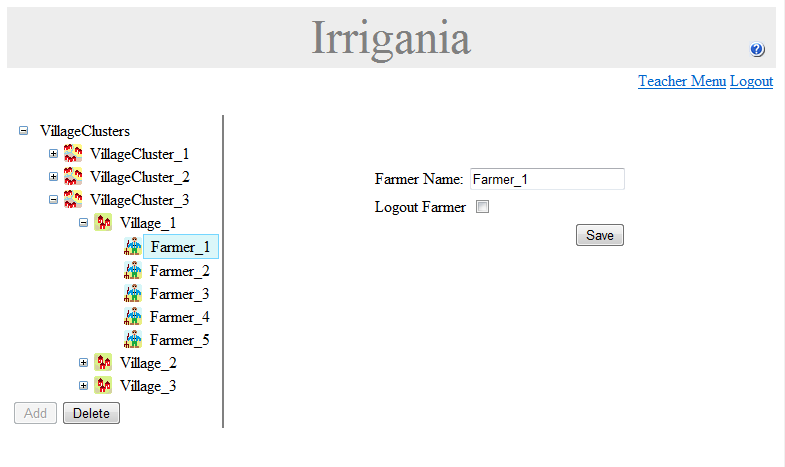Click the Farmer_2 person icon
785x467 pixels.
point(133,270)
